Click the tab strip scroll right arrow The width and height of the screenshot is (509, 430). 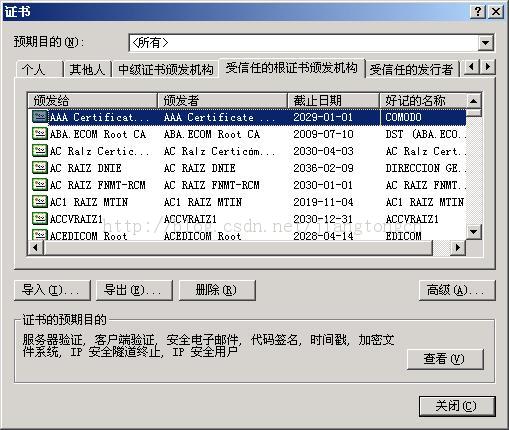pos(488,67)
